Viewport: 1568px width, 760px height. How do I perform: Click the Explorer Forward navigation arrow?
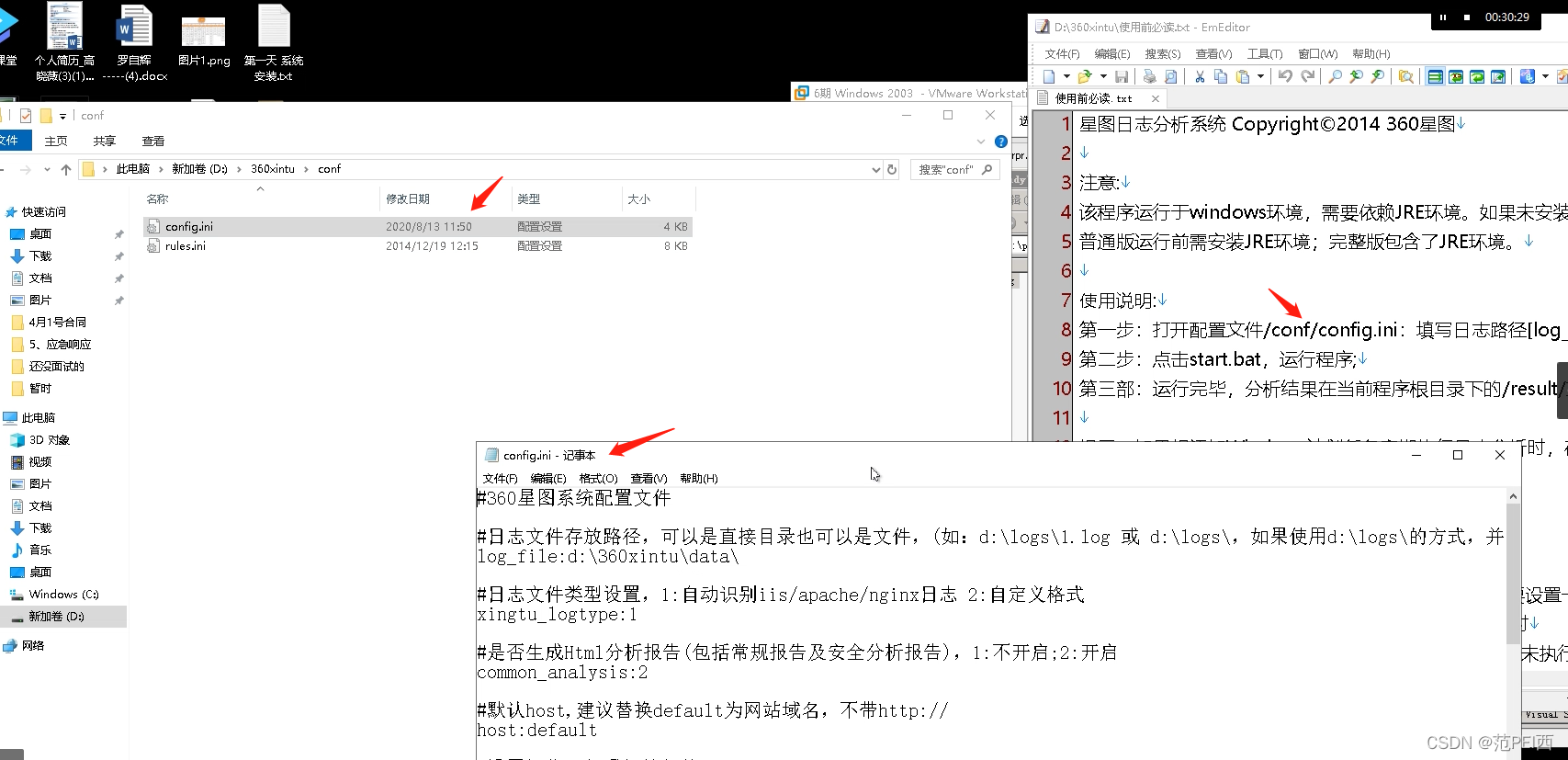[x=26, y=169]
